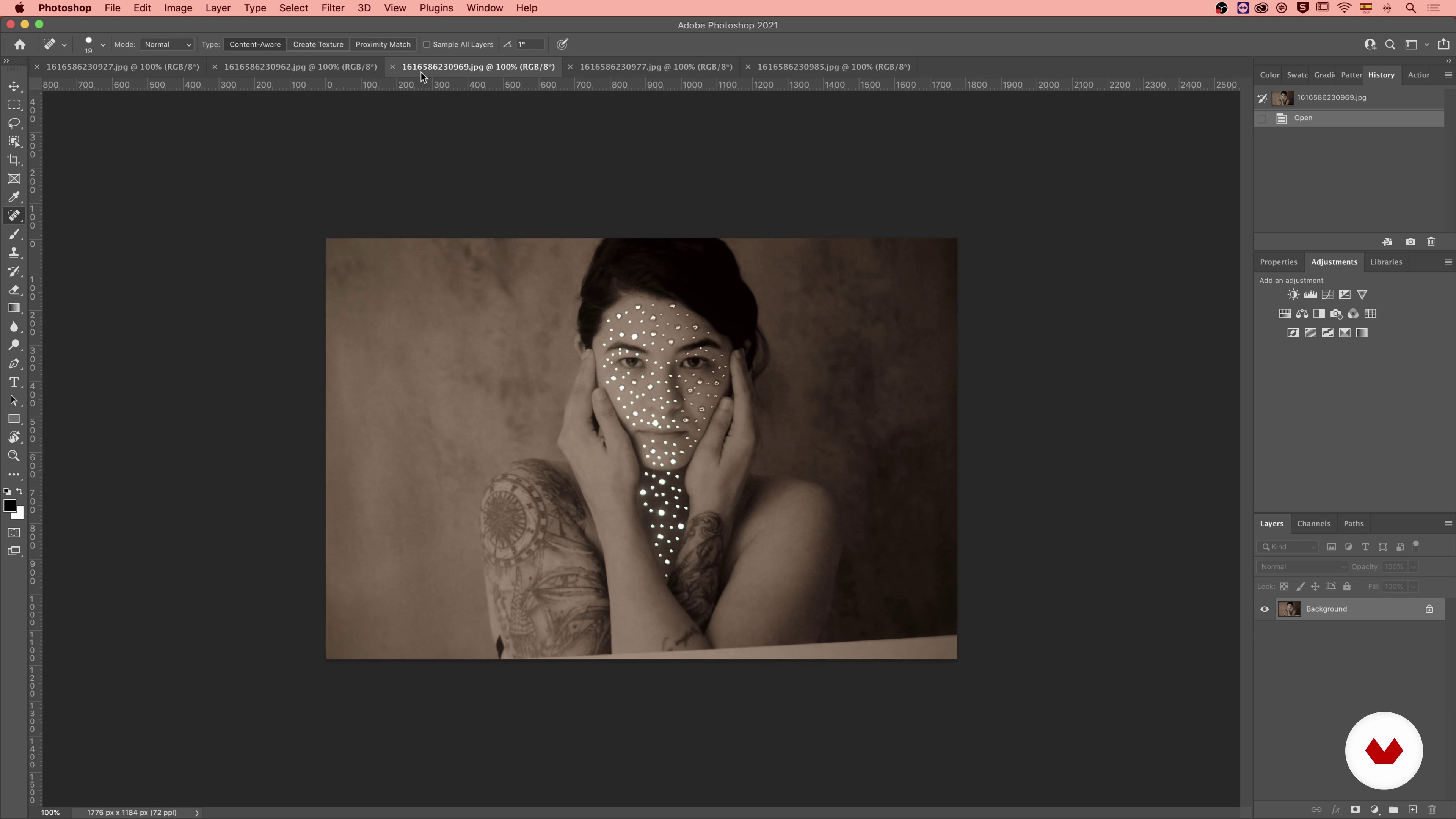Select the Frame tool
Screen dimensions: 1456x819
[x=14, y=179]
